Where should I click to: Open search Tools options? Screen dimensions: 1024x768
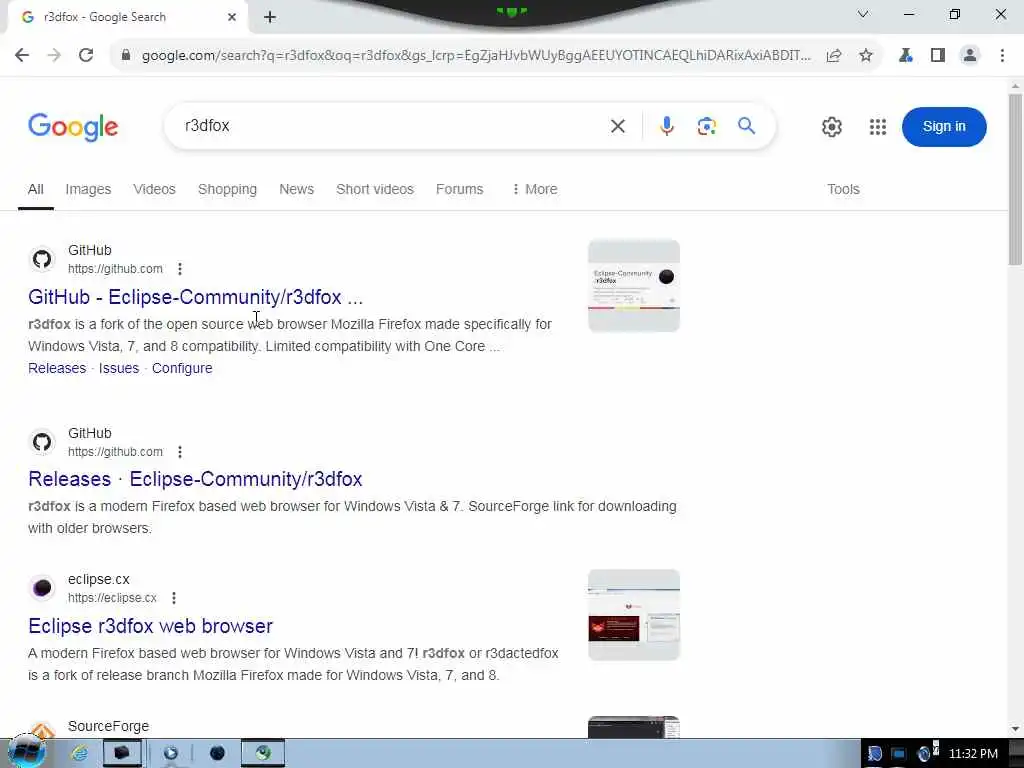click(843, 189)
